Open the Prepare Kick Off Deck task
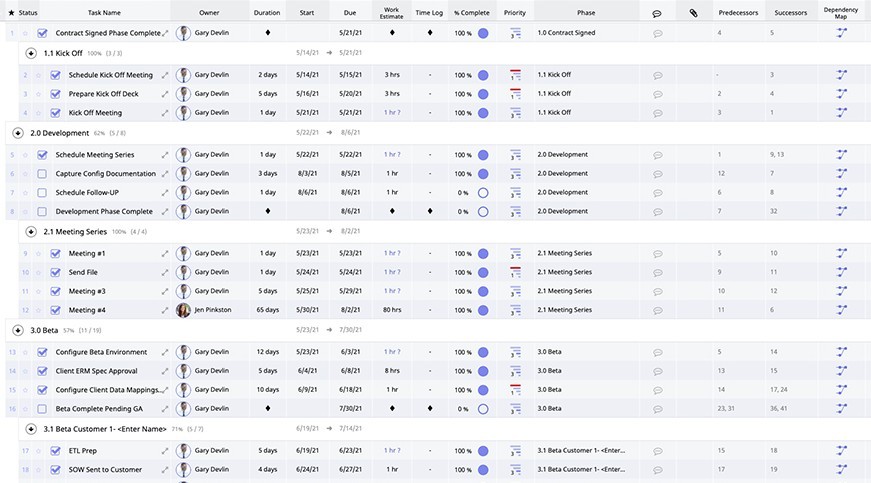 tap(103, 94)
